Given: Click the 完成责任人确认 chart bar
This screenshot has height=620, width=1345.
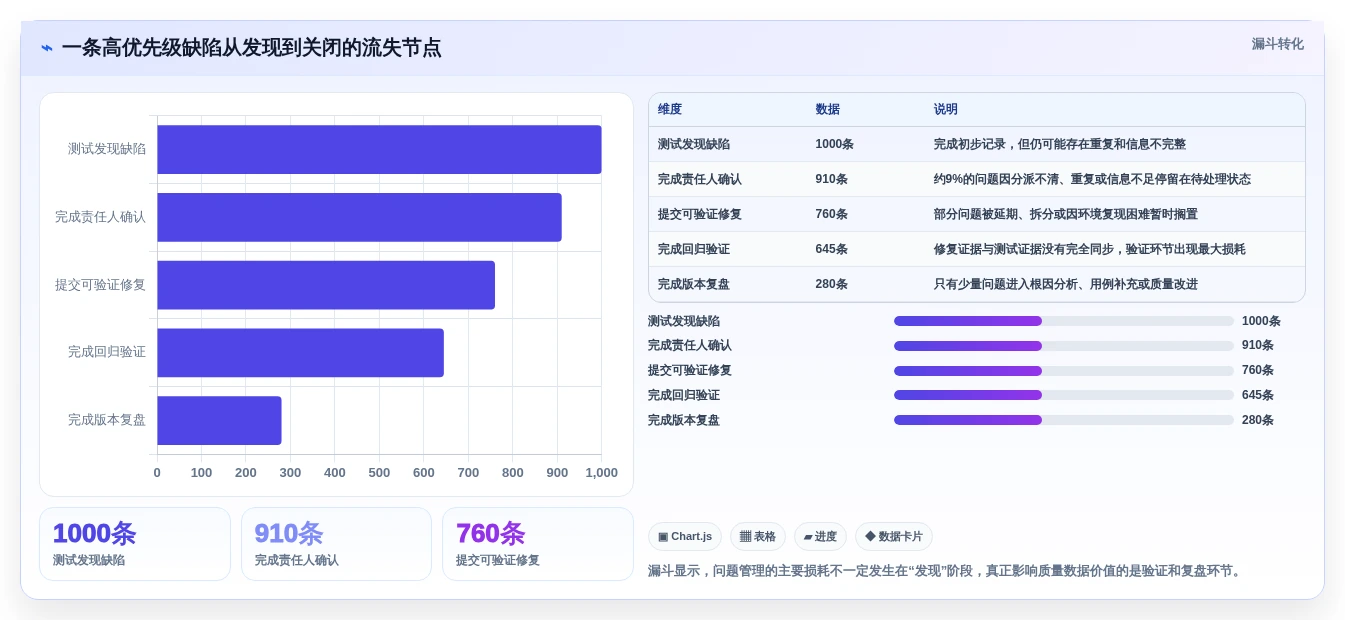Looking at the screenshot, I should tap(359, 217).
